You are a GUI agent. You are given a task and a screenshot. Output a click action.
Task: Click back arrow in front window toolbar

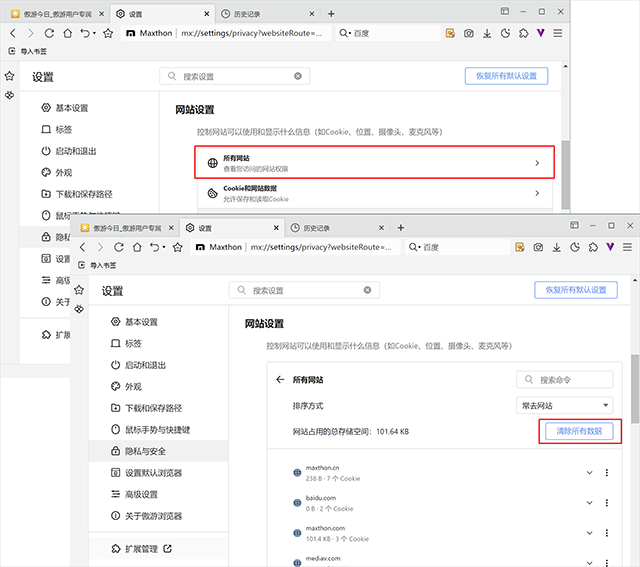click(x=83, y=247)
